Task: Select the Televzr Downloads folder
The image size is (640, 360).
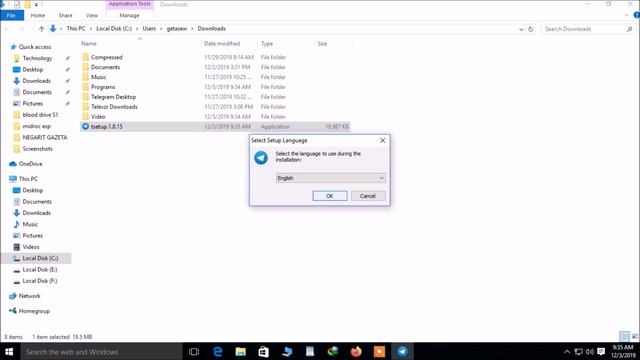Action: 114,107
